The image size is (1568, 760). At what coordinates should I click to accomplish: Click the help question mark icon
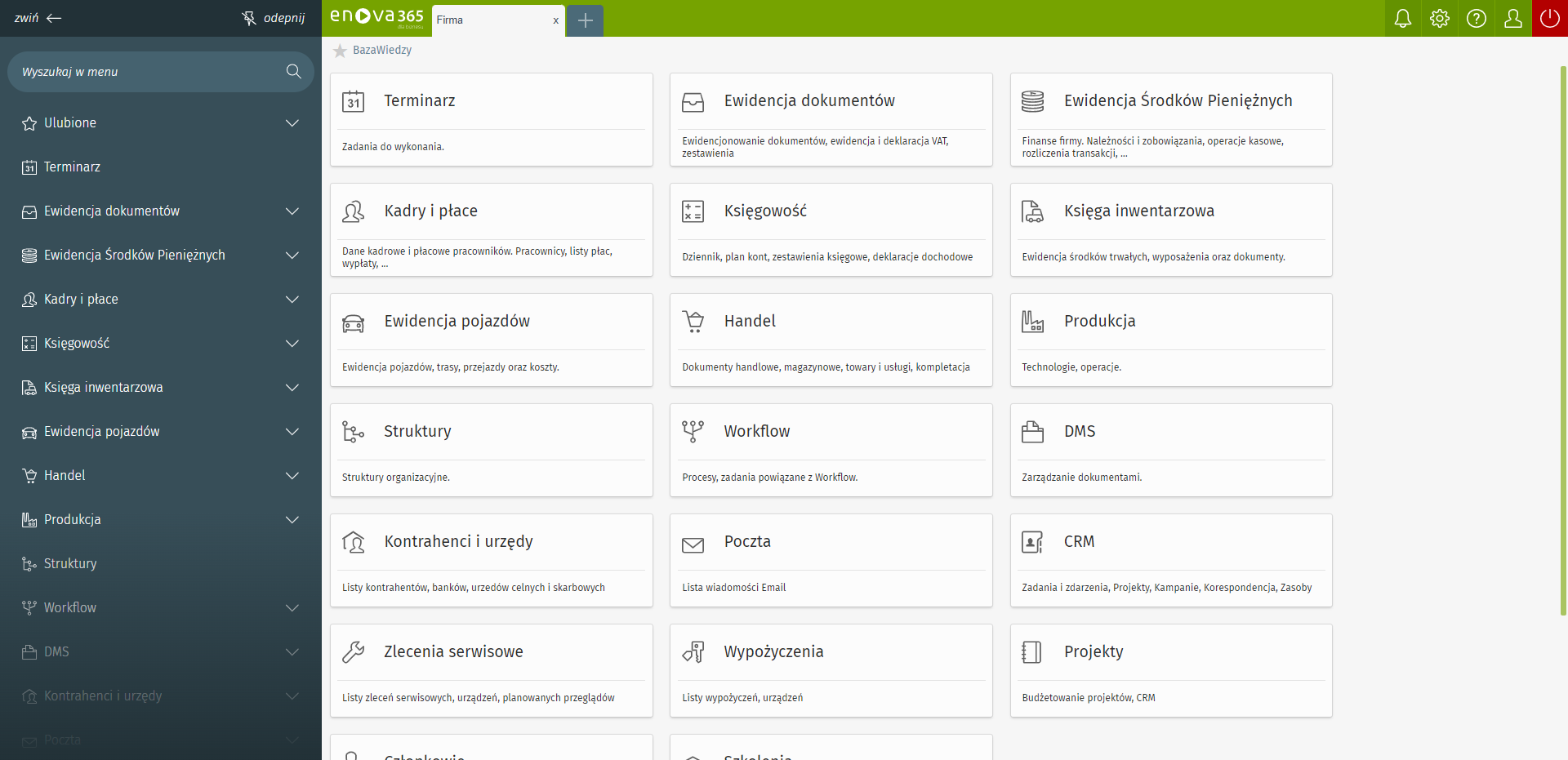point(1476,19)
